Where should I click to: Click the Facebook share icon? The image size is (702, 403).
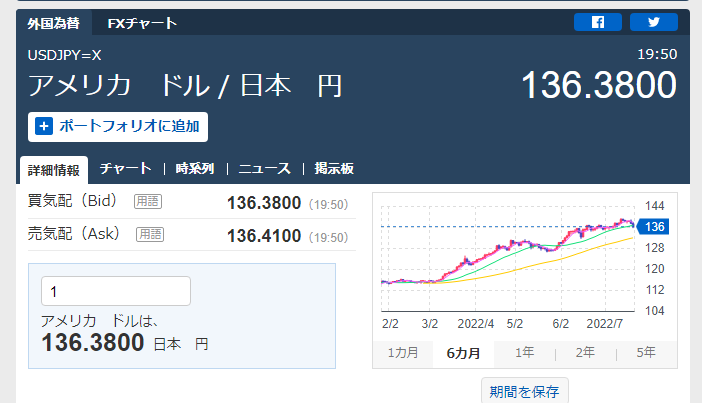tap(598, 22)
